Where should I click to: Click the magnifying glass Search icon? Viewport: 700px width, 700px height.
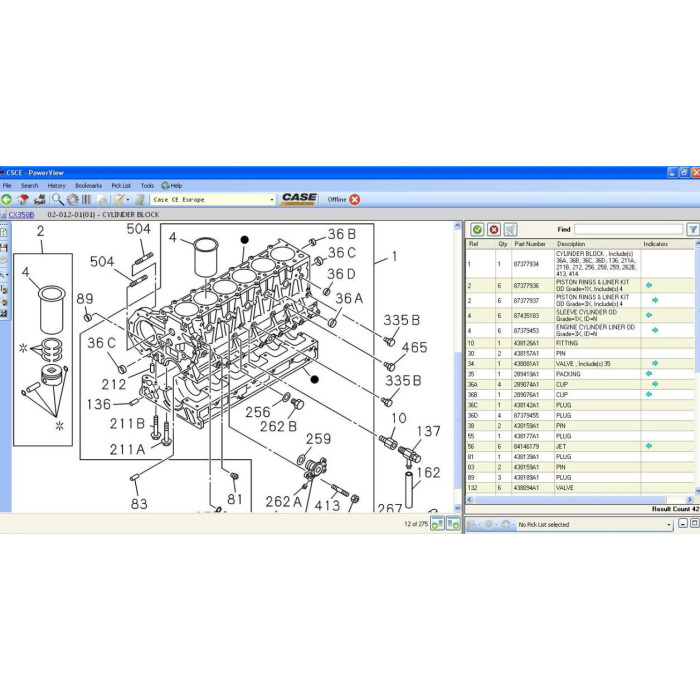pos(58,200)
